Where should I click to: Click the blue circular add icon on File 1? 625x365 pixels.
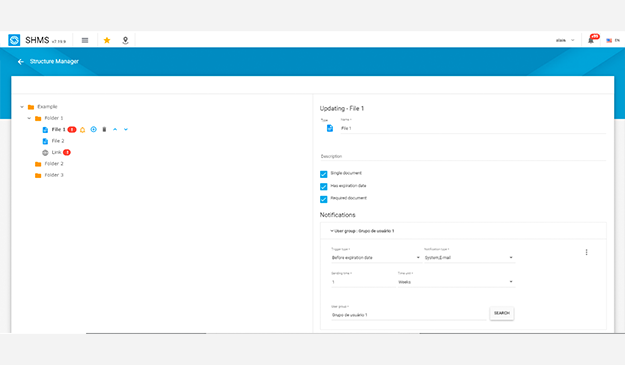click(93, 130)
